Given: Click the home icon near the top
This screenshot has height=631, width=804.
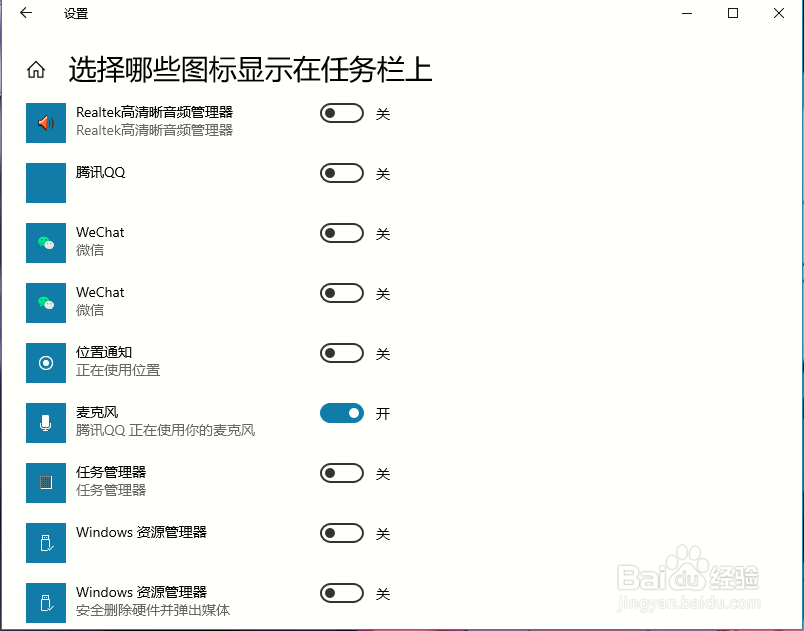Looking at the screenshot, I should point(36,69).
